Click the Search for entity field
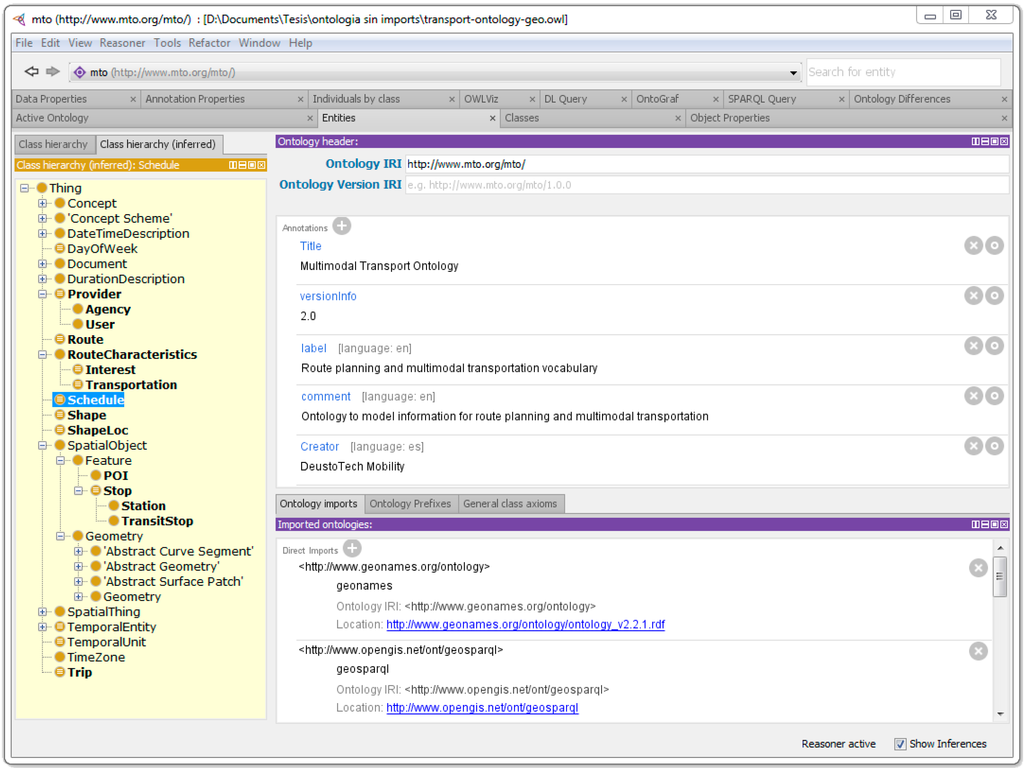Viewport: 1024px width, 768px height. point(902,72)
